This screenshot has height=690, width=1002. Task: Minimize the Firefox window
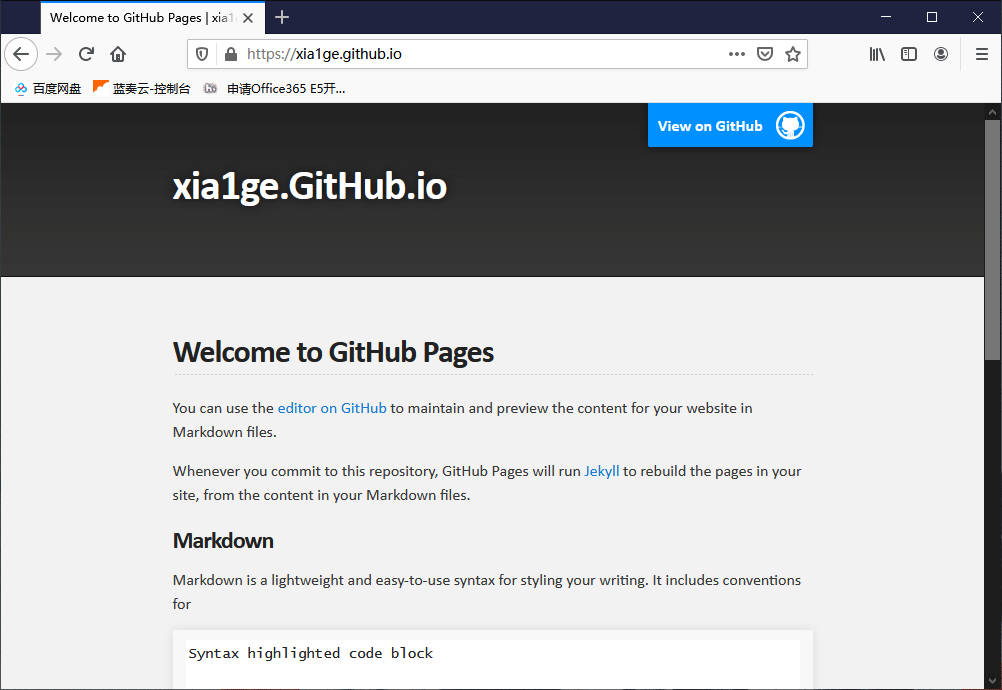[886, 17]
